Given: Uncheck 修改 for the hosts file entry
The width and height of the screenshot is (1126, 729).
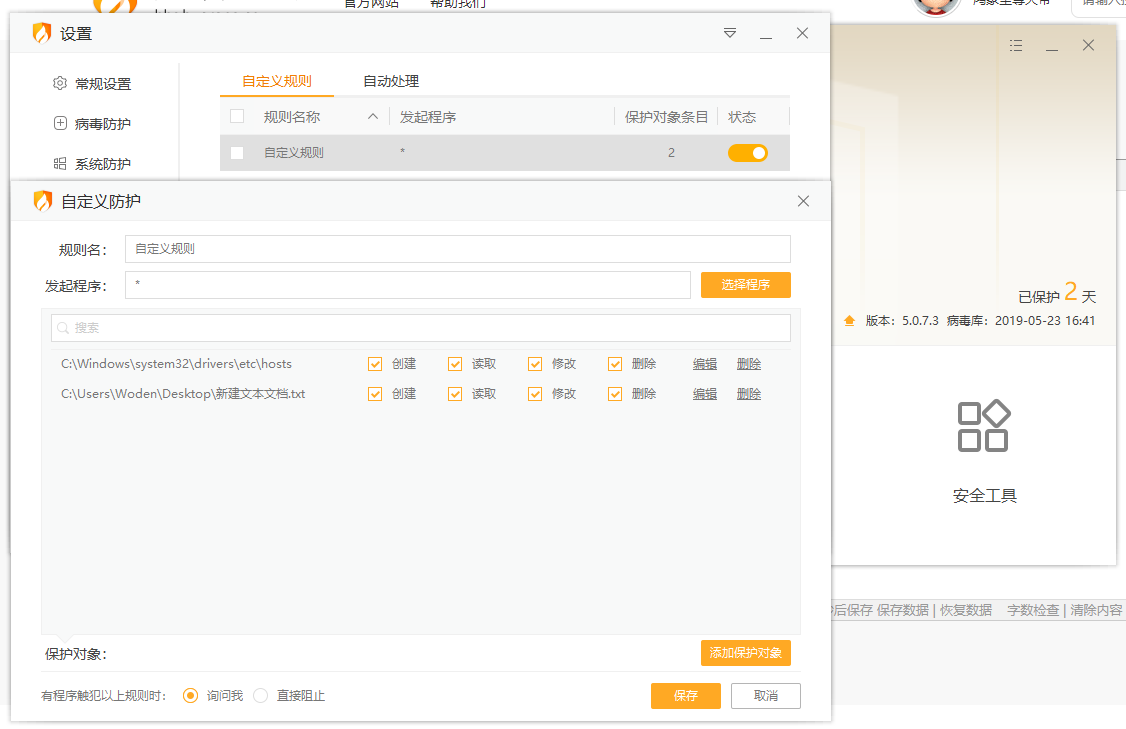Looking at the screenshot, I should (x=535, y=364).
